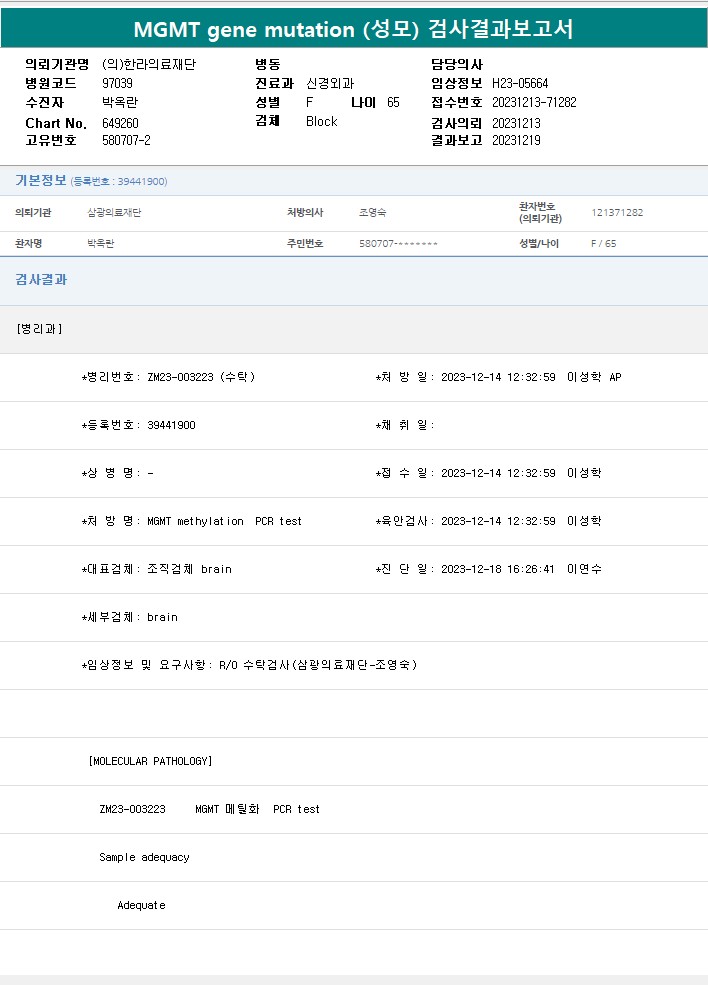Select the 검사결과 section header
This screenshot has width=708, height=985.
tap(41, 280)
